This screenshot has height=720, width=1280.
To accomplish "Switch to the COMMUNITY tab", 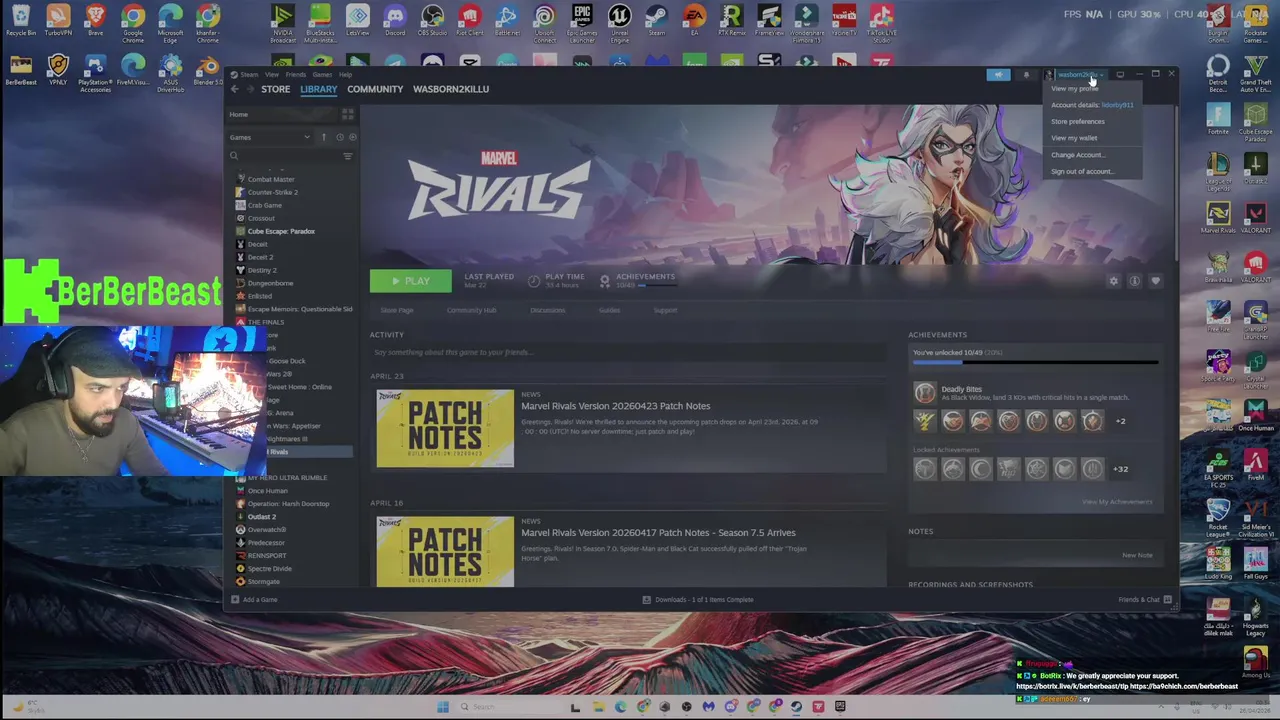I will point(375,89).
